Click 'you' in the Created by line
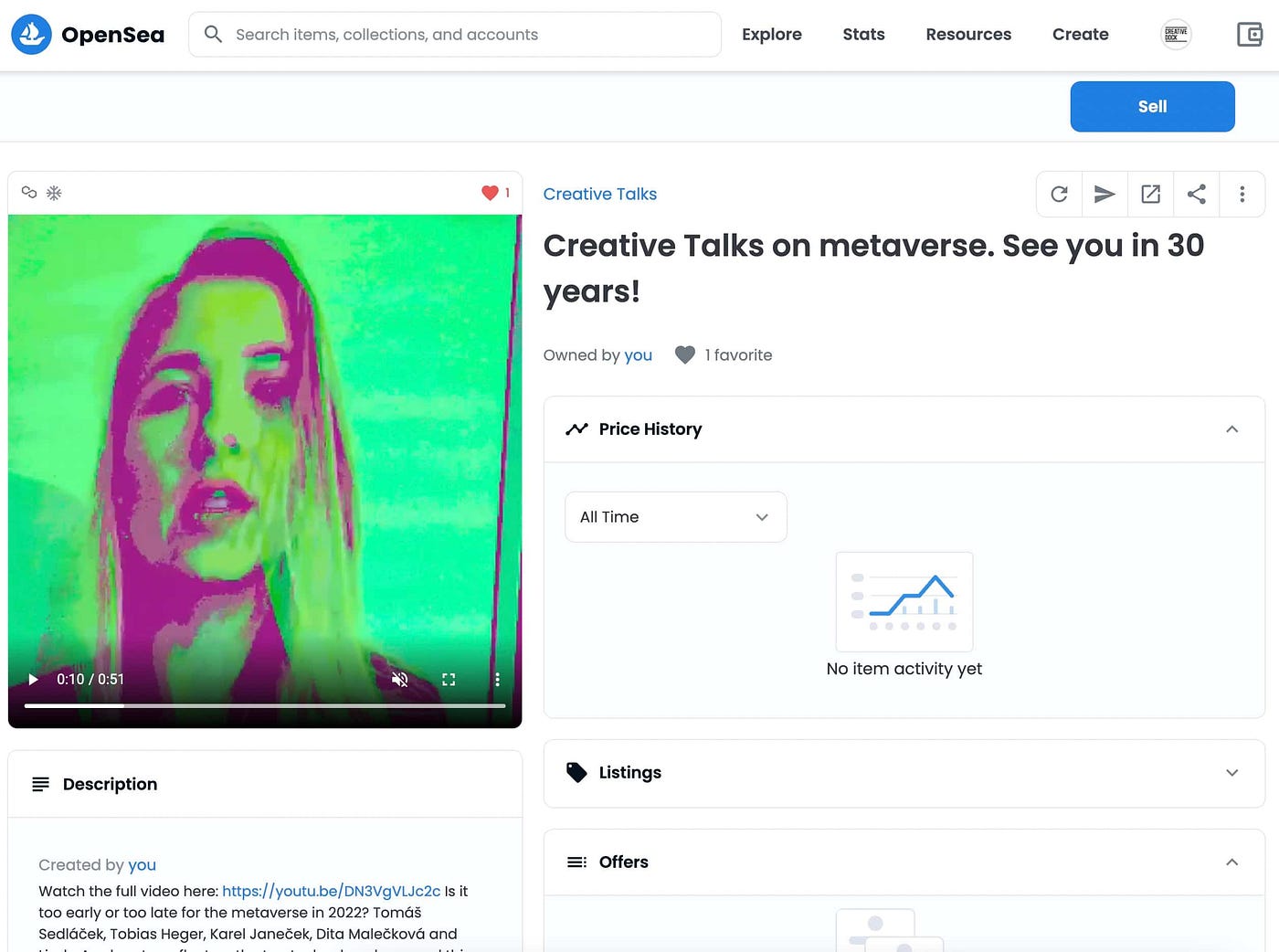Image resolution: width=1279 pixels, height=952 pixels. [x=142, y=864]
